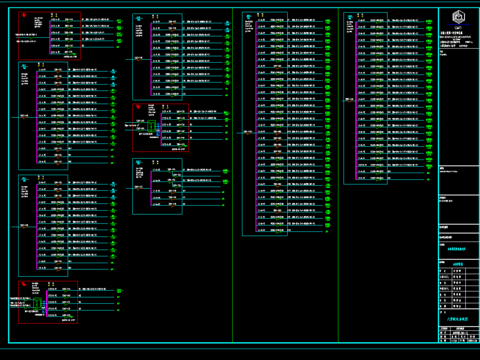
Task: Click the hexagon company logo in title block
Action: [458, 17]
